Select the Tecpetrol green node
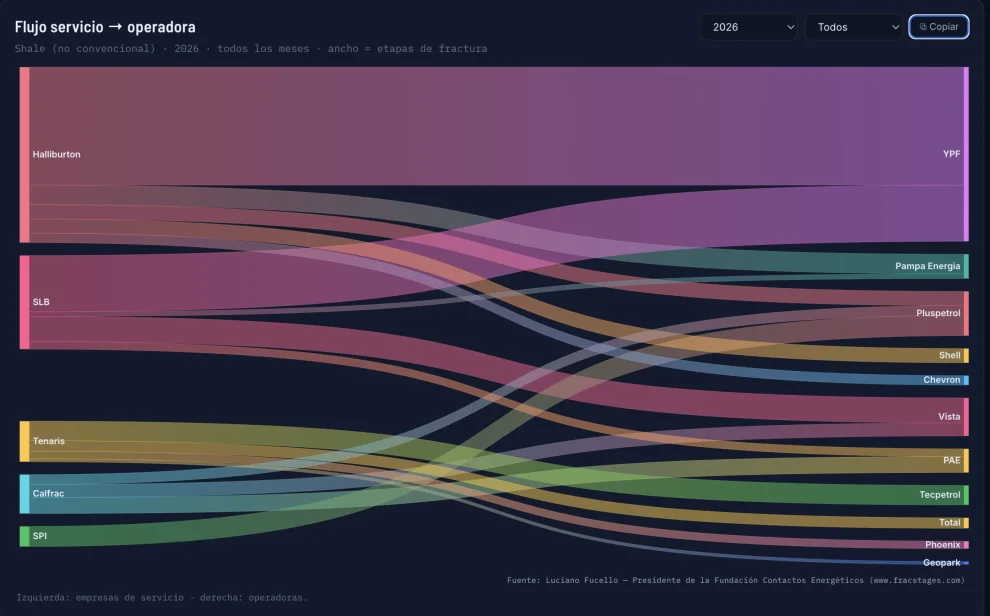Screen dimensions: 990x616 (x=966, y=495)
